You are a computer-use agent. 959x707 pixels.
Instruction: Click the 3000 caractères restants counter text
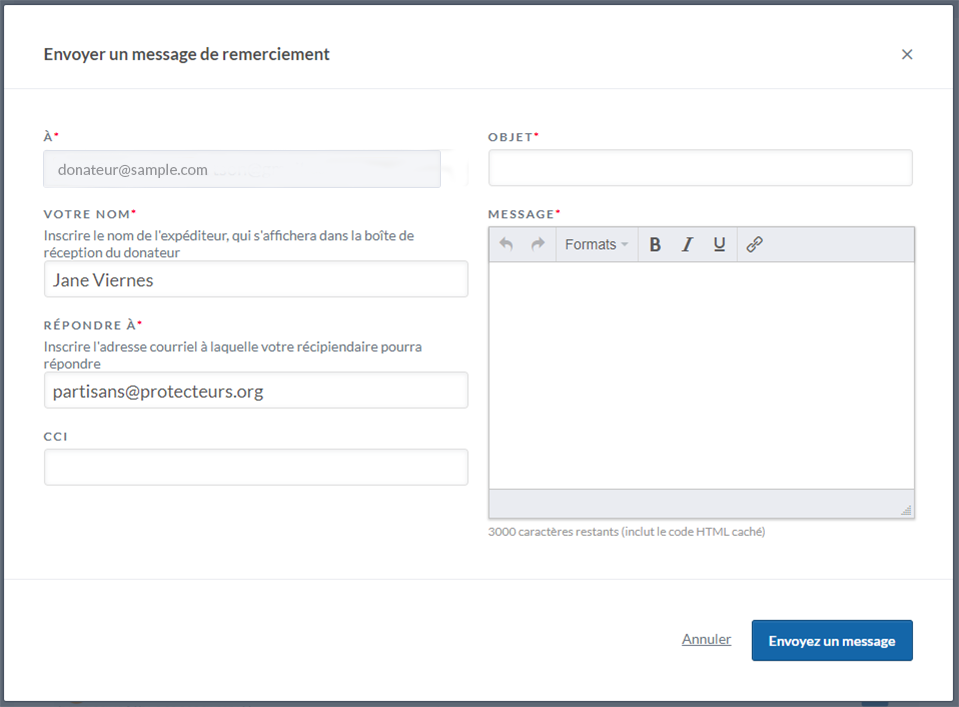tap(626, 532)
